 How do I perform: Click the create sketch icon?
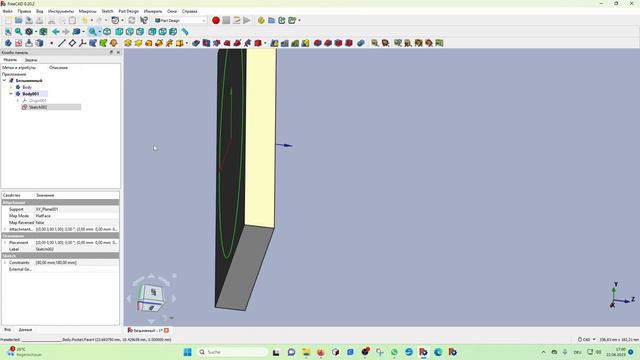point(18,43)
